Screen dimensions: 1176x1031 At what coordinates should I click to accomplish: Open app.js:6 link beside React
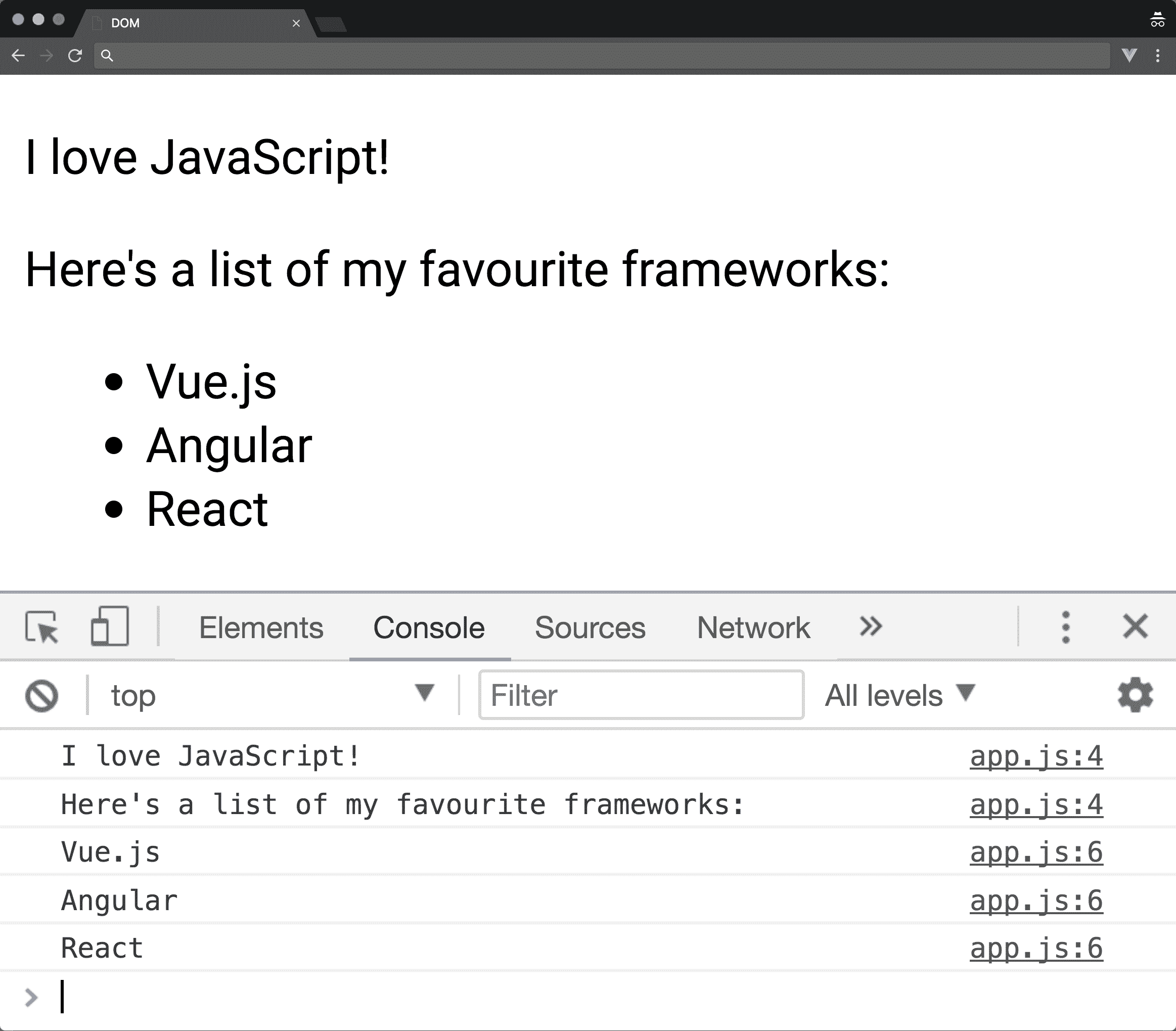point(1035,948)
